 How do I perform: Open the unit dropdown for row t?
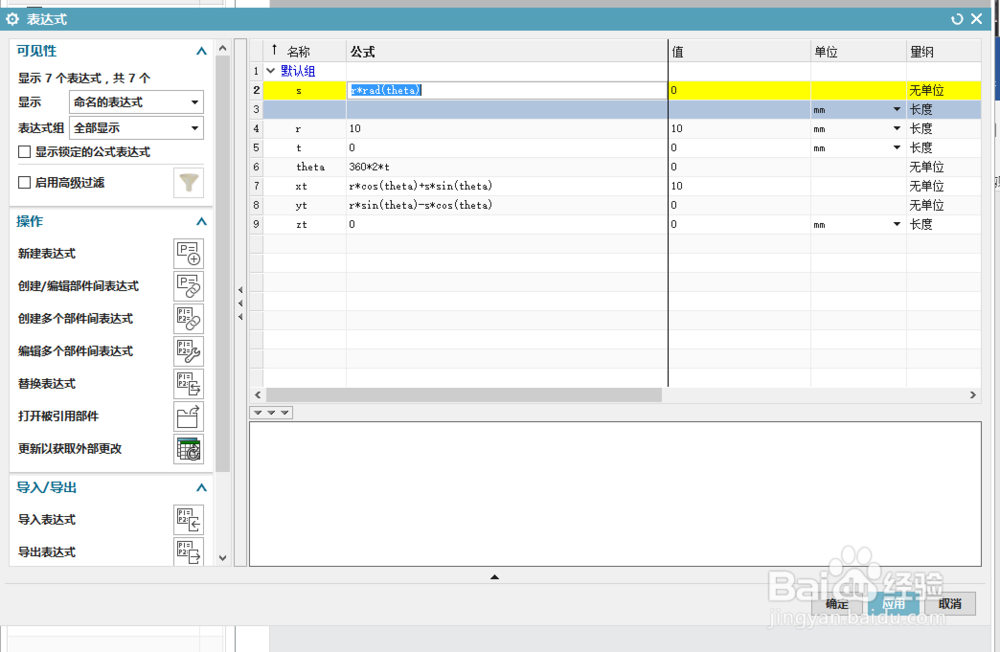coord(897,147)
